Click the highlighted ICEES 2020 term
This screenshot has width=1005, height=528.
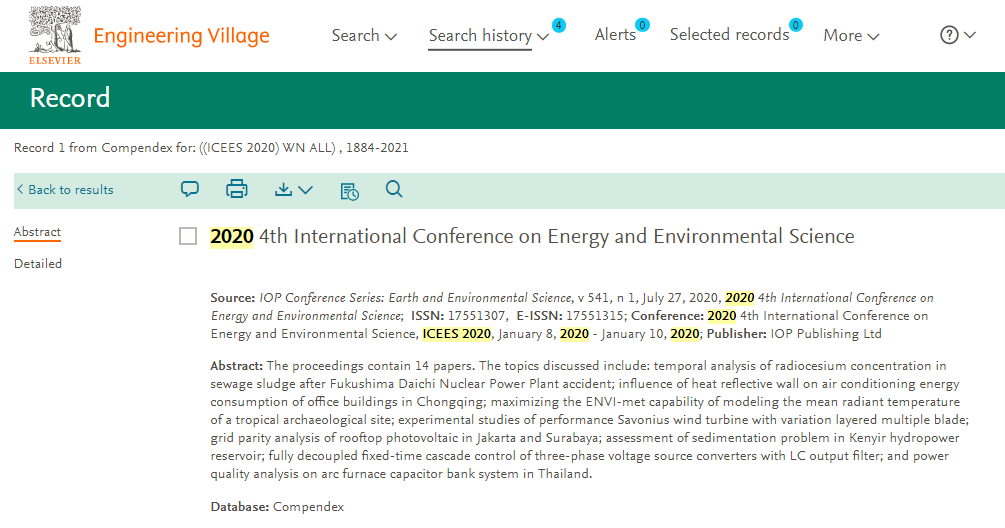point(456,334)
